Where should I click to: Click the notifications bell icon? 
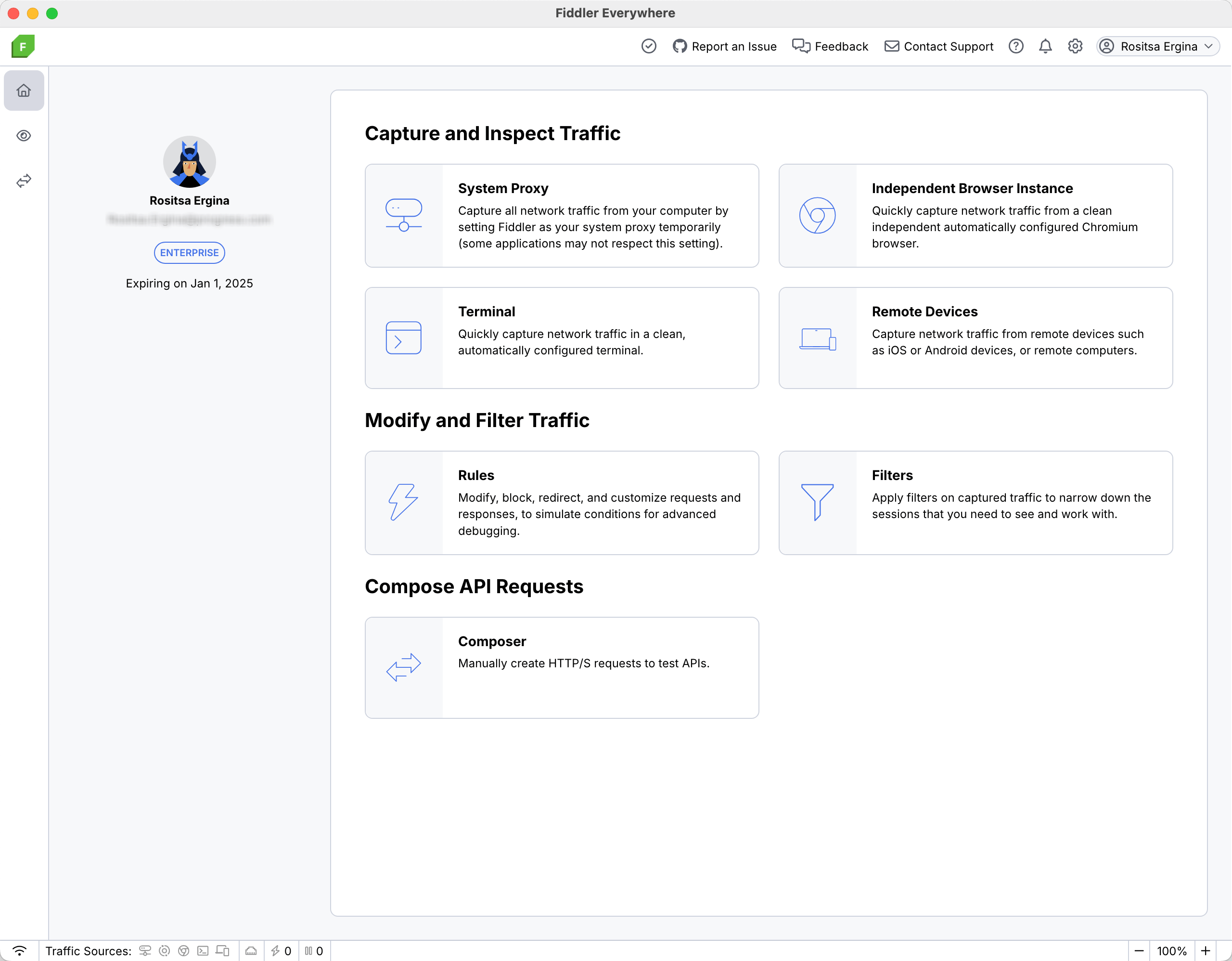pyautogui.click(x=1045, y=46)
